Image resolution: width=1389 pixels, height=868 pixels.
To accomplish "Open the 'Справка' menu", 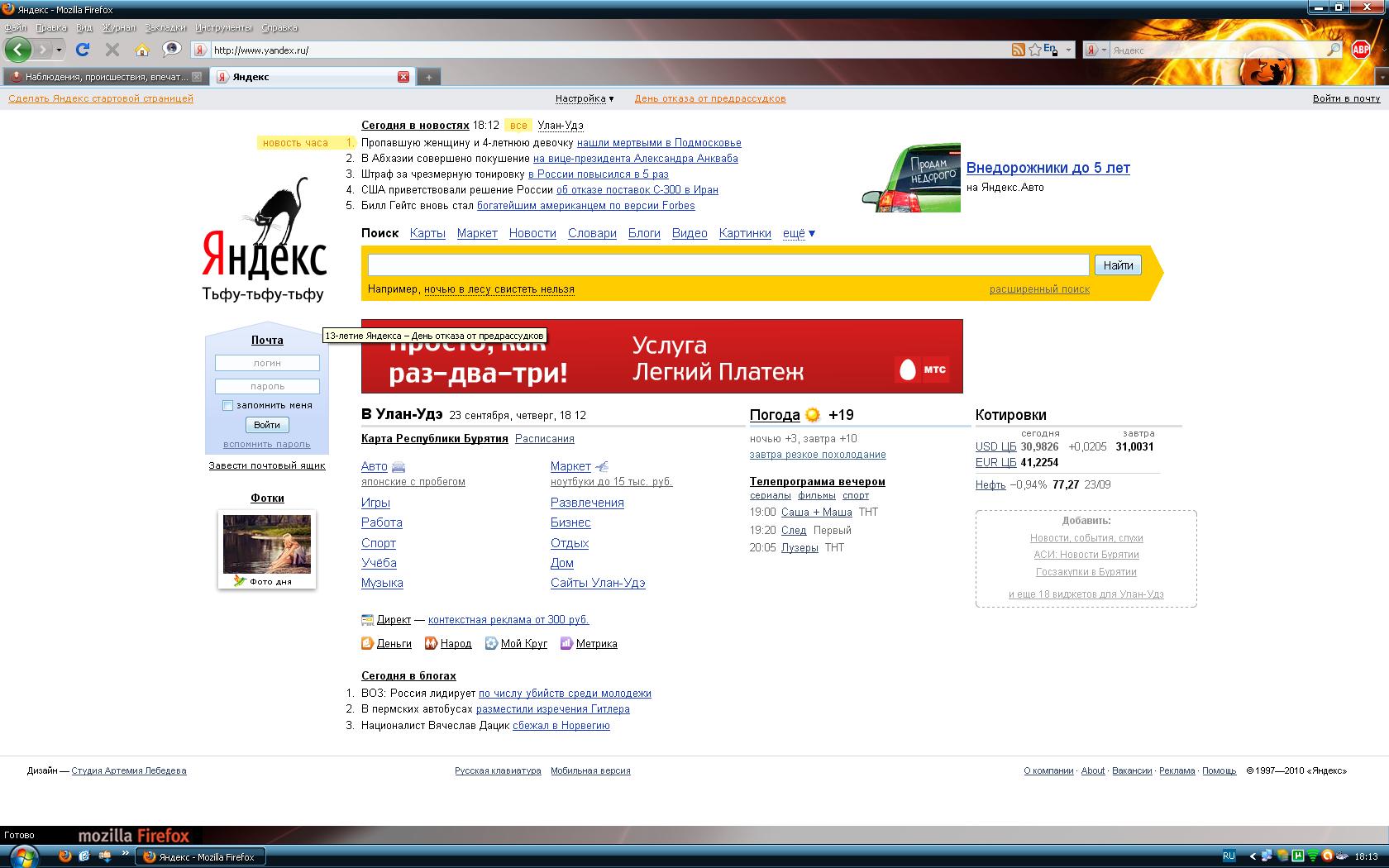I will (x=279, y=27).
